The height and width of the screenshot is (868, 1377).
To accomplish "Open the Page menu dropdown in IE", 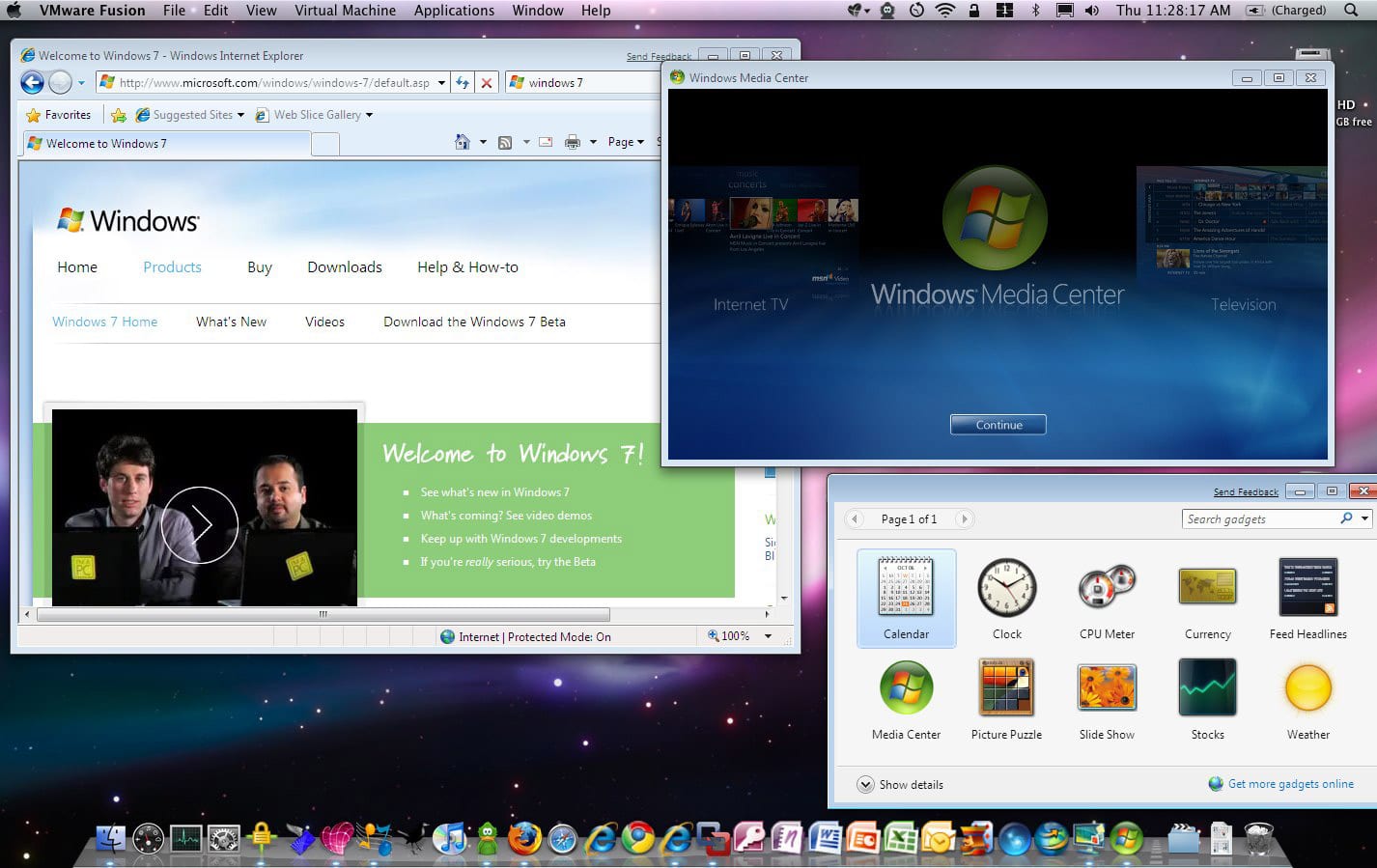I will coord(626,142).
